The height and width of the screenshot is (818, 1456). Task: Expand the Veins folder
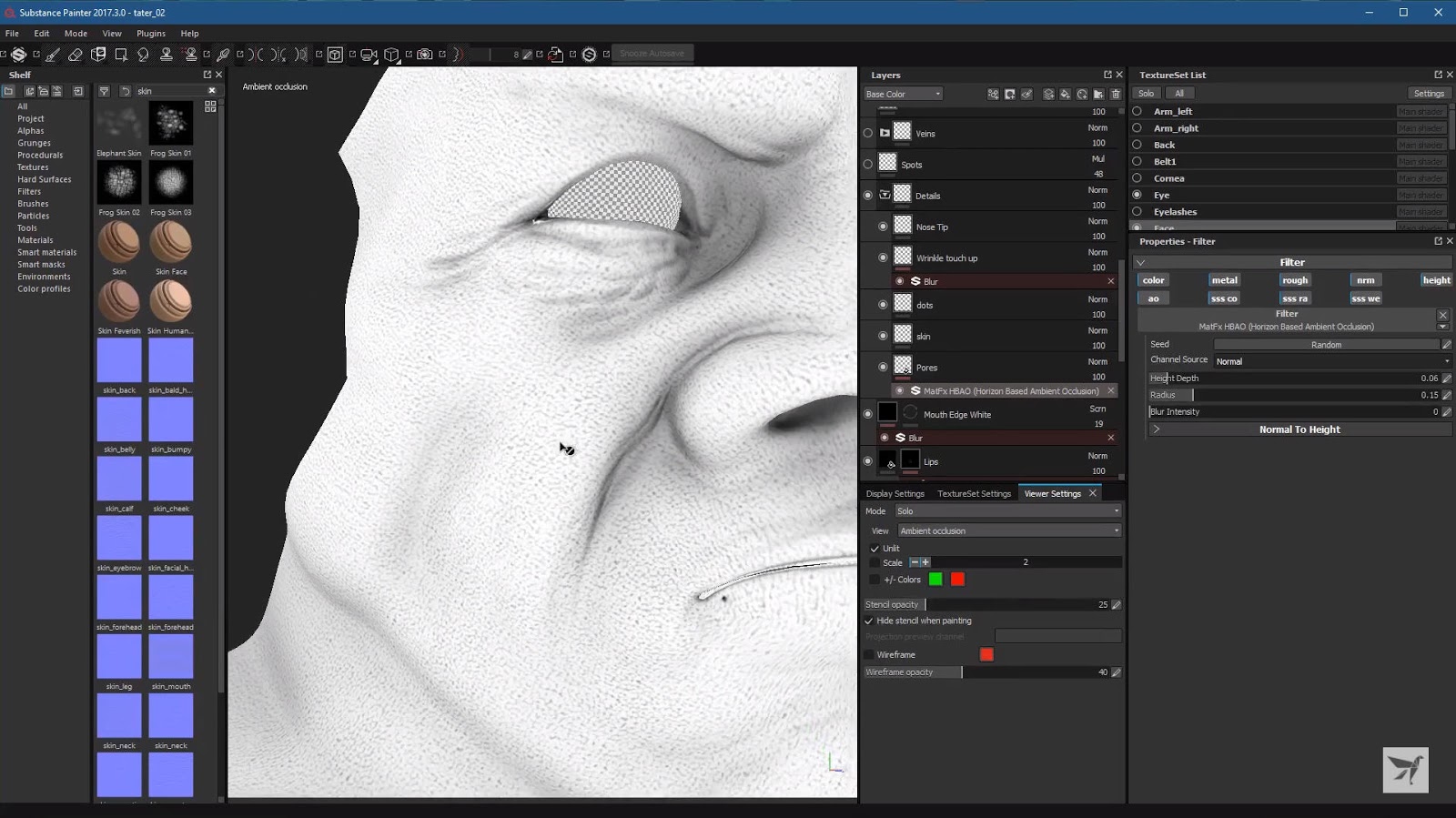click(x=885, y=133)
